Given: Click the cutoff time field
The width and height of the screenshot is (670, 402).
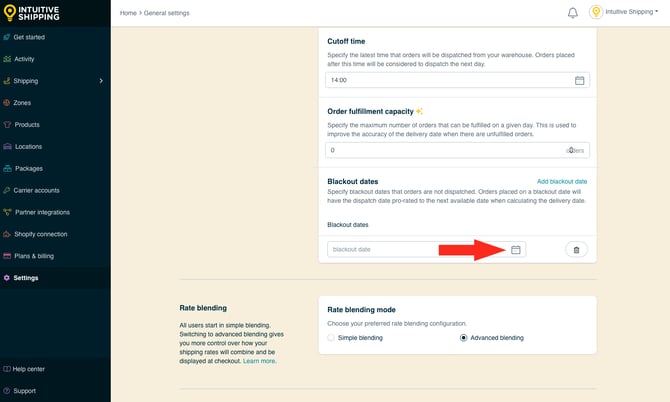Looking at the screenshot, I should click(448, 80).
